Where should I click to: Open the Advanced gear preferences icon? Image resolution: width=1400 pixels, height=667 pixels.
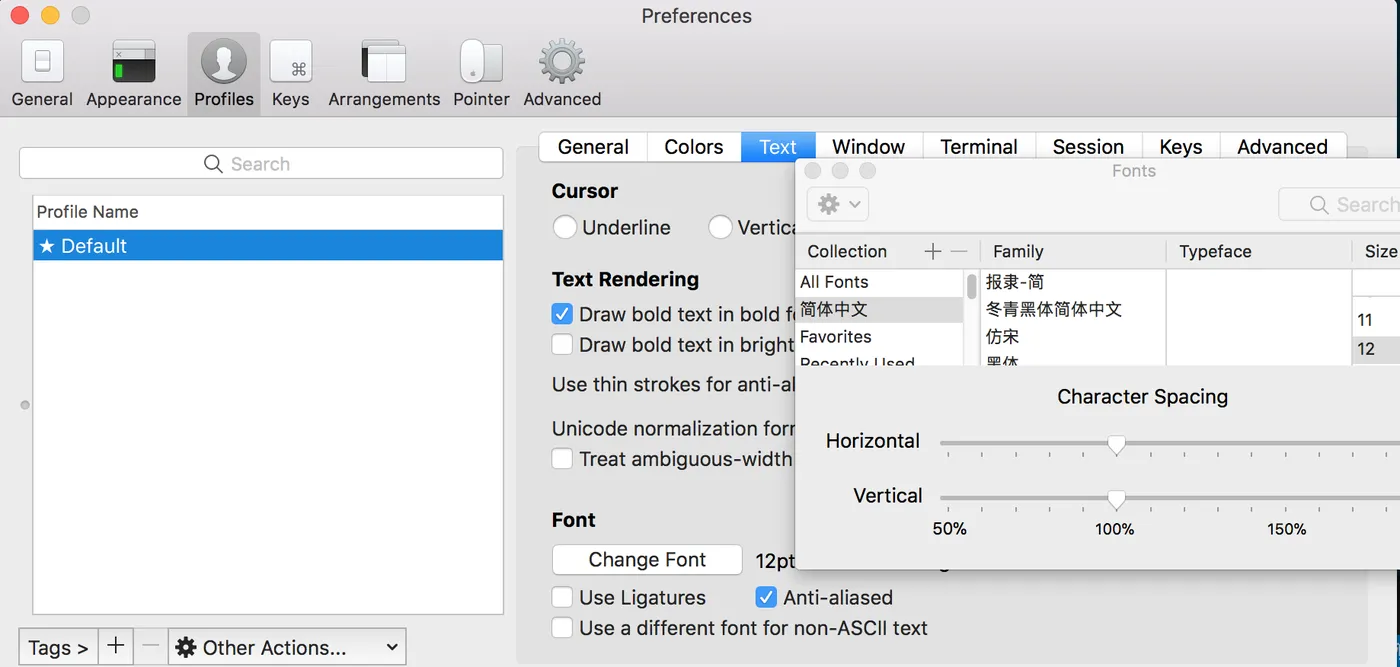(x=562, y=62)
